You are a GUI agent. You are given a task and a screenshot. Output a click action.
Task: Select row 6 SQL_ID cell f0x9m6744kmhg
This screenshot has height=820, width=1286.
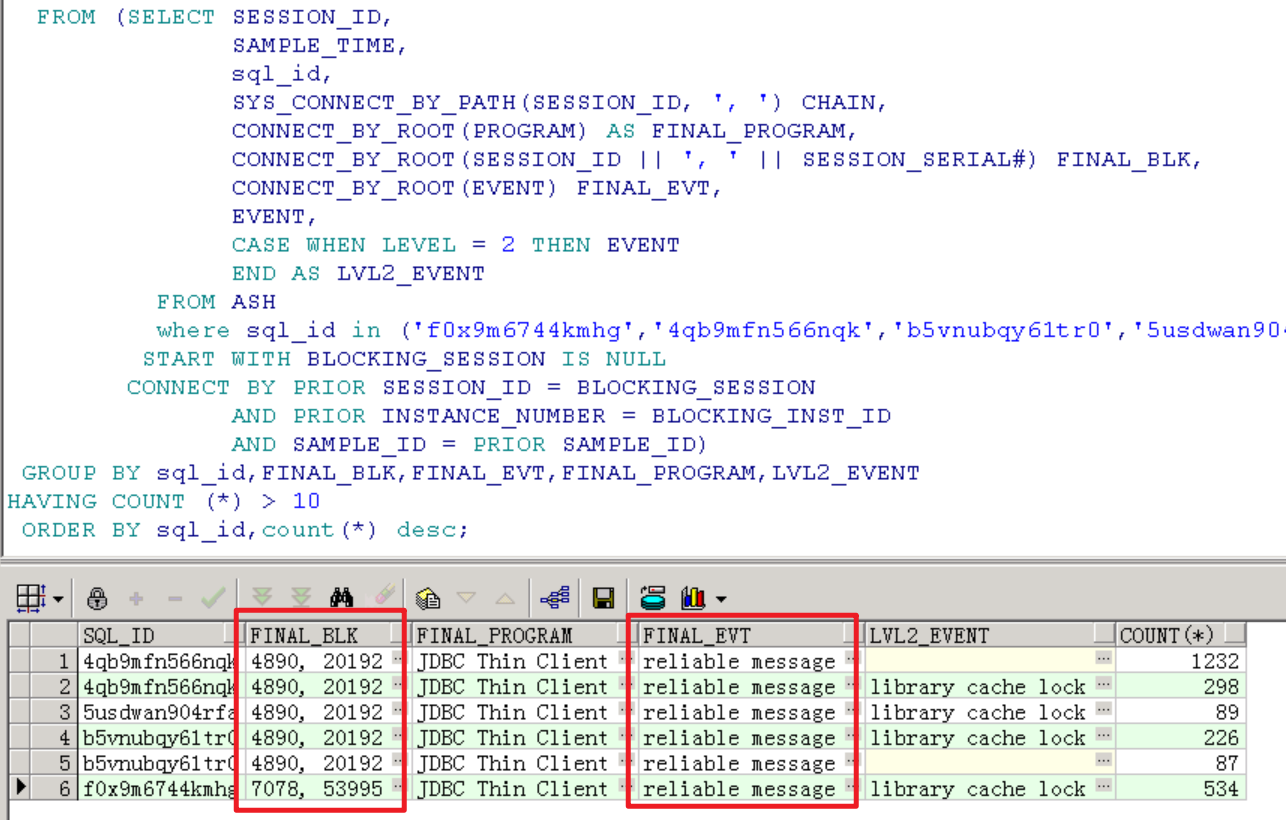click(159, 789)
